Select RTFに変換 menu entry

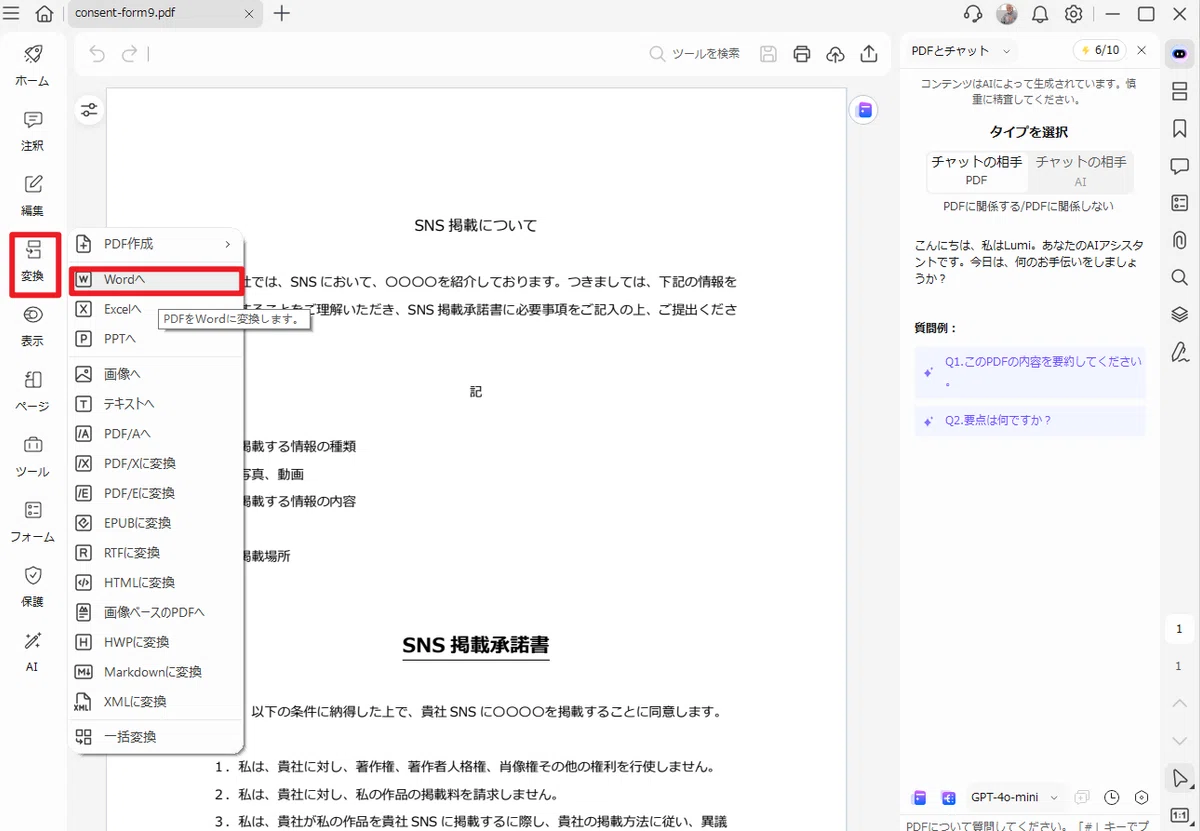coord(155,553)
